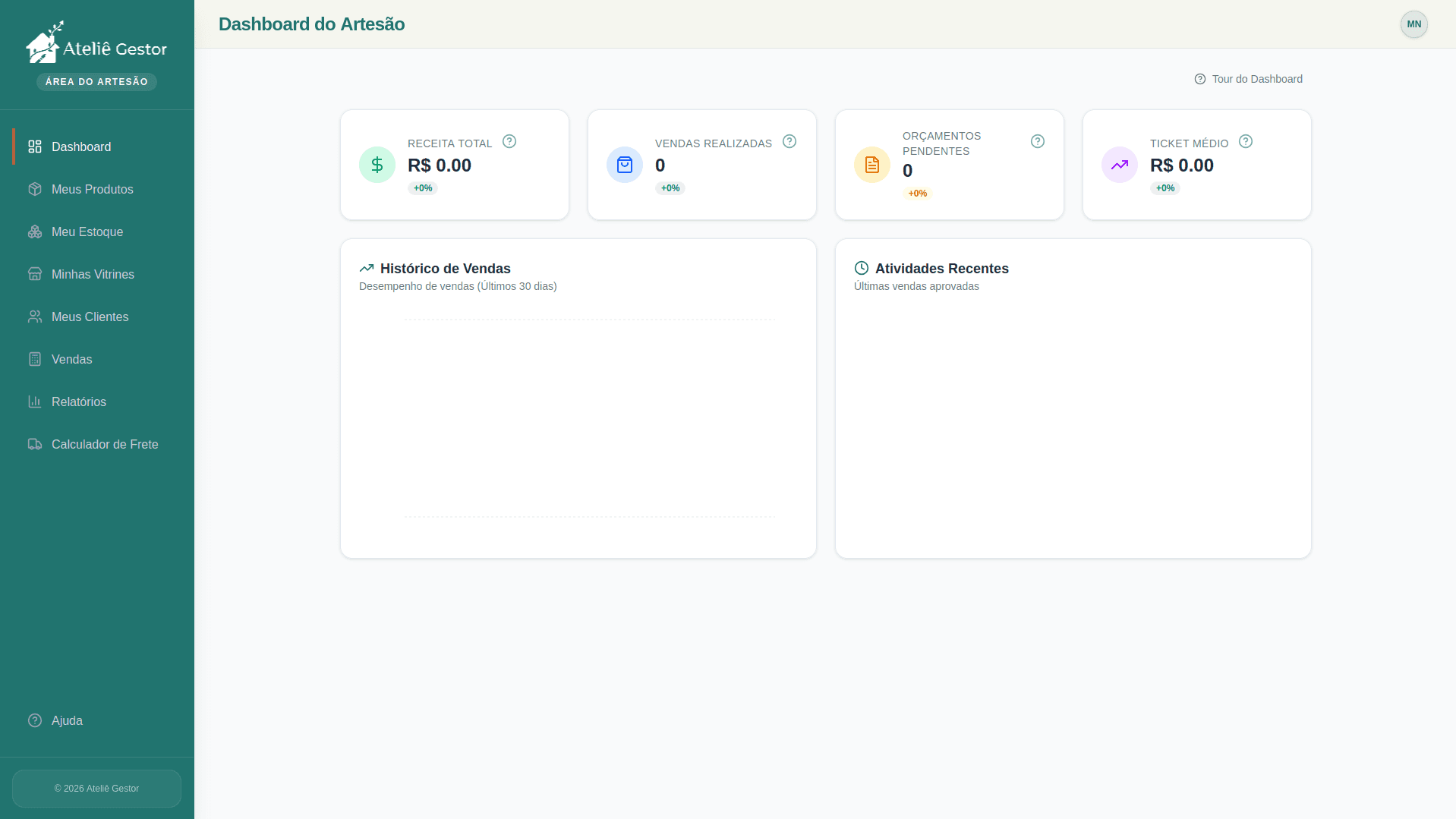Click the Calculador de Frete truck icon

tap(35, 444)
